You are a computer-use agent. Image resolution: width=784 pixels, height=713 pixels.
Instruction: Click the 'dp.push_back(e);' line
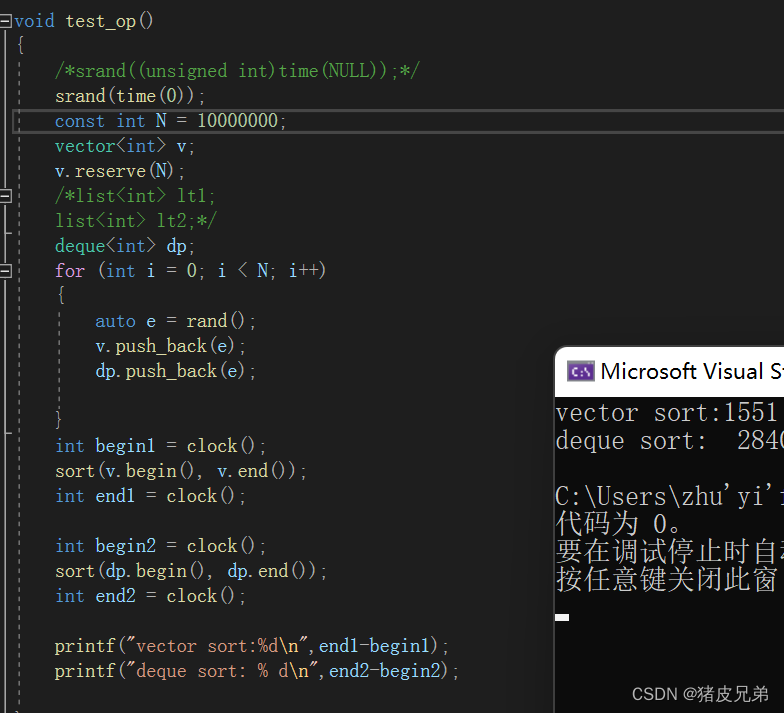coord(176,371)
